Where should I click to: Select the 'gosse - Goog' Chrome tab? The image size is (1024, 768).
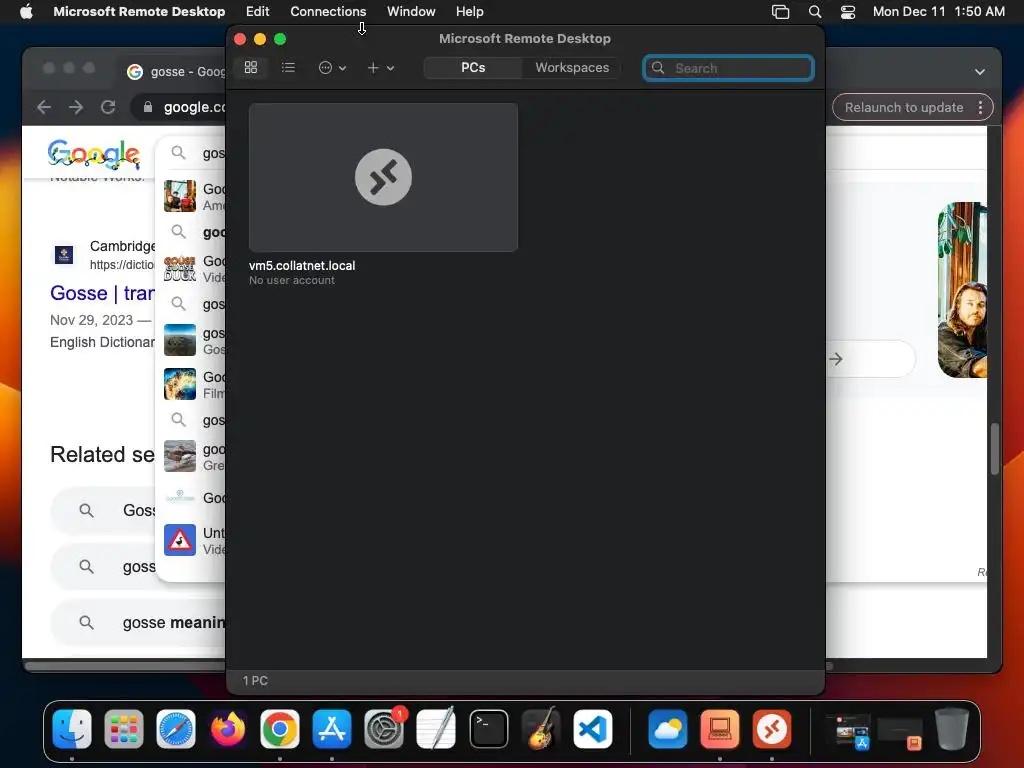click(175, 72)
